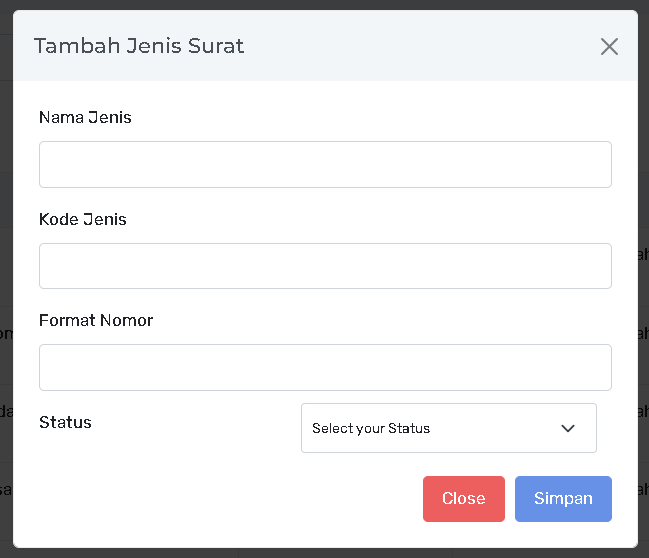Viewport: 649px width, 558px height.
Task: Click dark overlay below the dialog
Action: pos(325,553)
